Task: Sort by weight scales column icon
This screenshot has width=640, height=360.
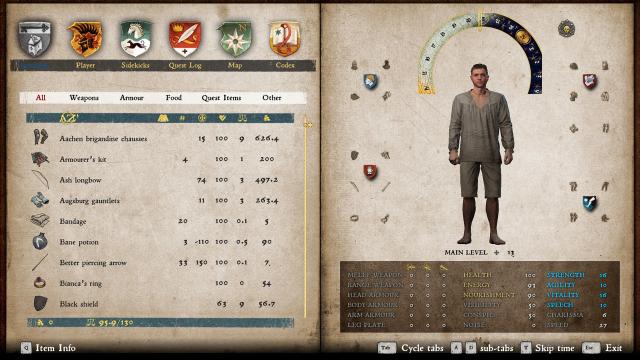Action: [242, 118]
